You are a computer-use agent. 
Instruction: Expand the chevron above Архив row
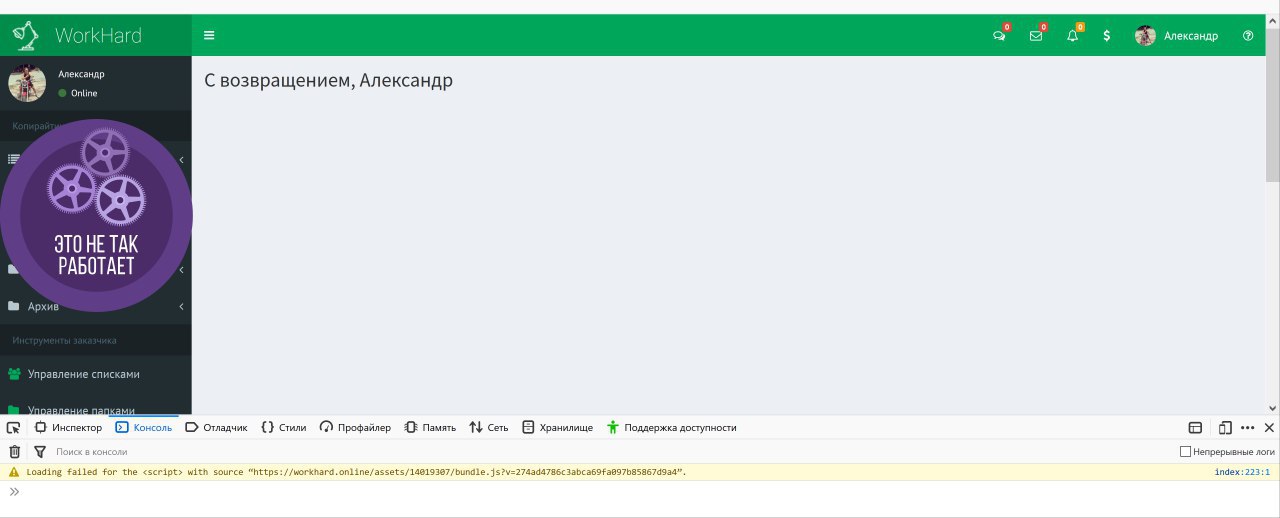pyautogui.click(x=181, y=270)
